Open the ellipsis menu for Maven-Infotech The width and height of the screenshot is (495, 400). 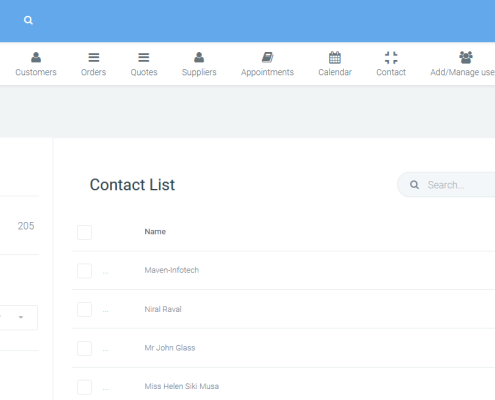(106, 273)
